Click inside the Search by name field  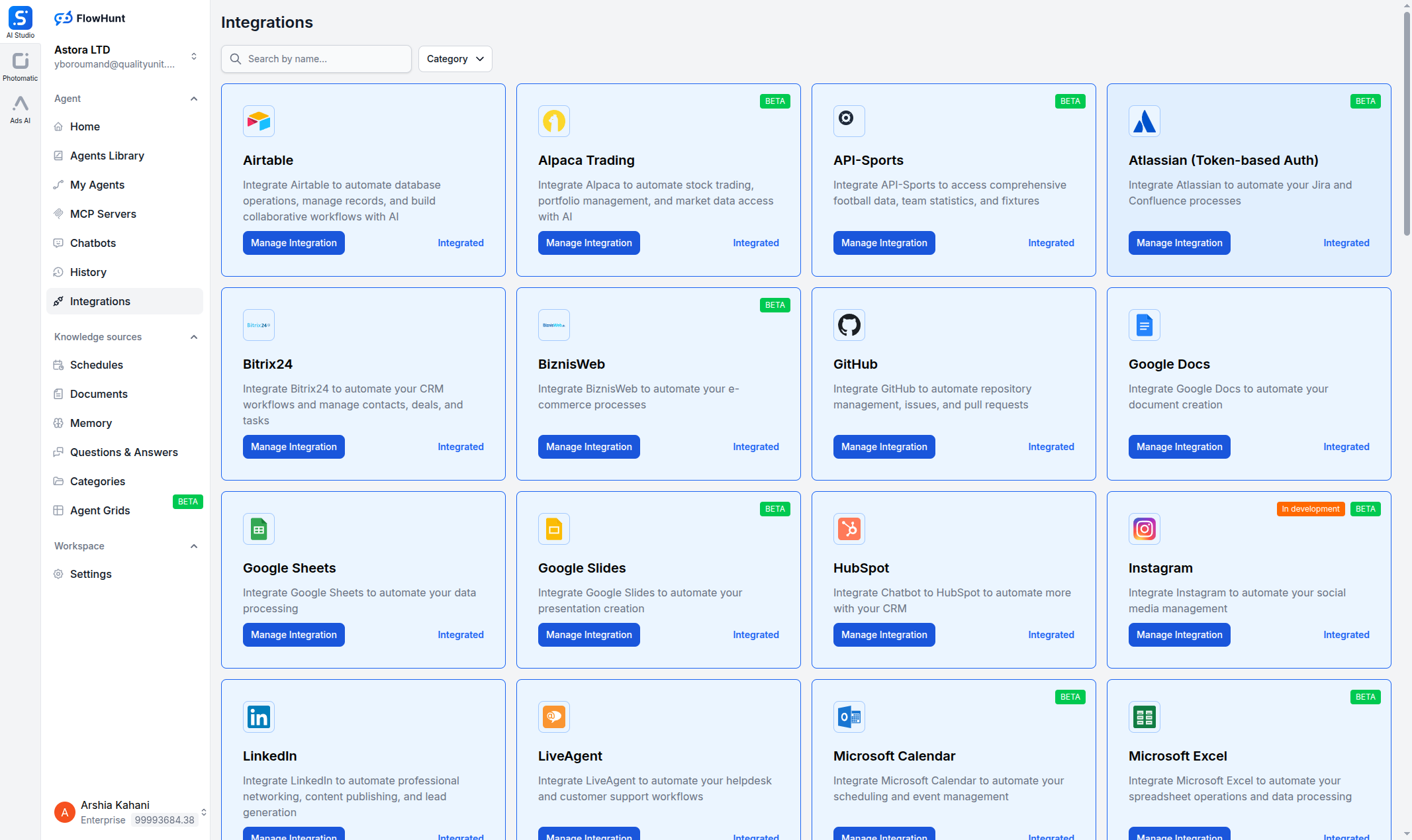coord(316,58)
